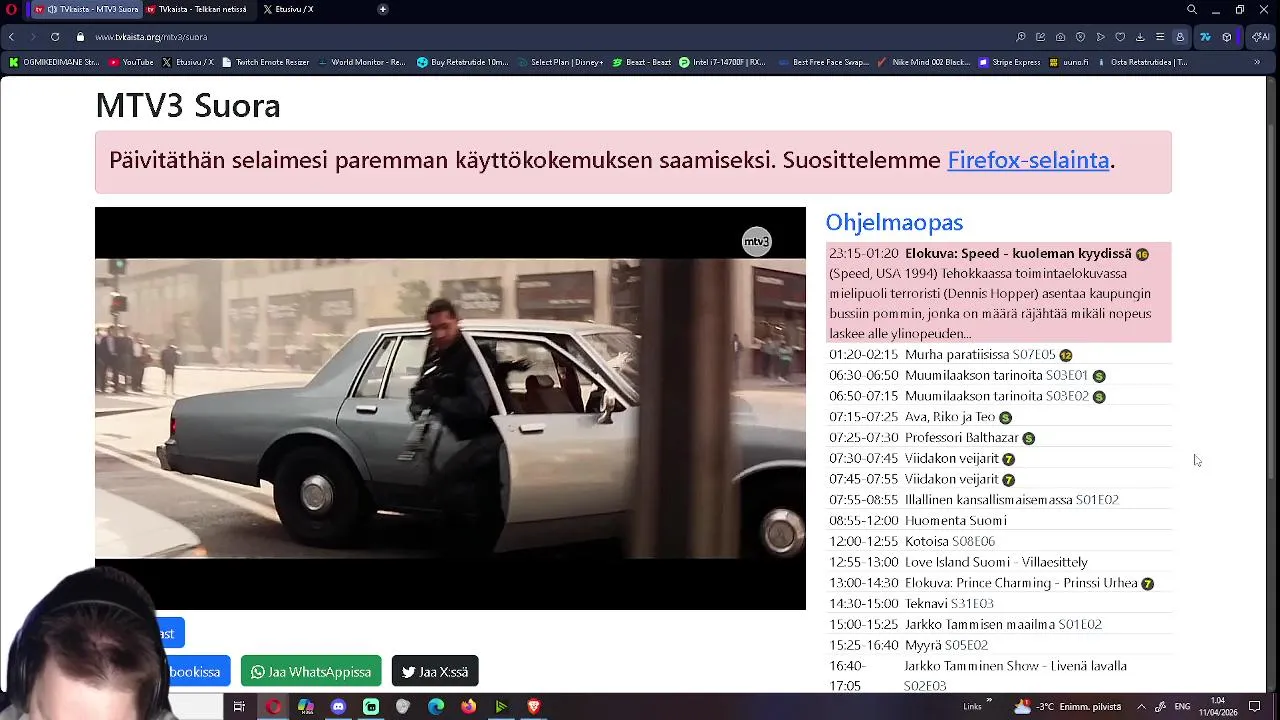Open the Ohjelmaopas heading link
The image size is (1280, 720).
[x=894, y=222]
